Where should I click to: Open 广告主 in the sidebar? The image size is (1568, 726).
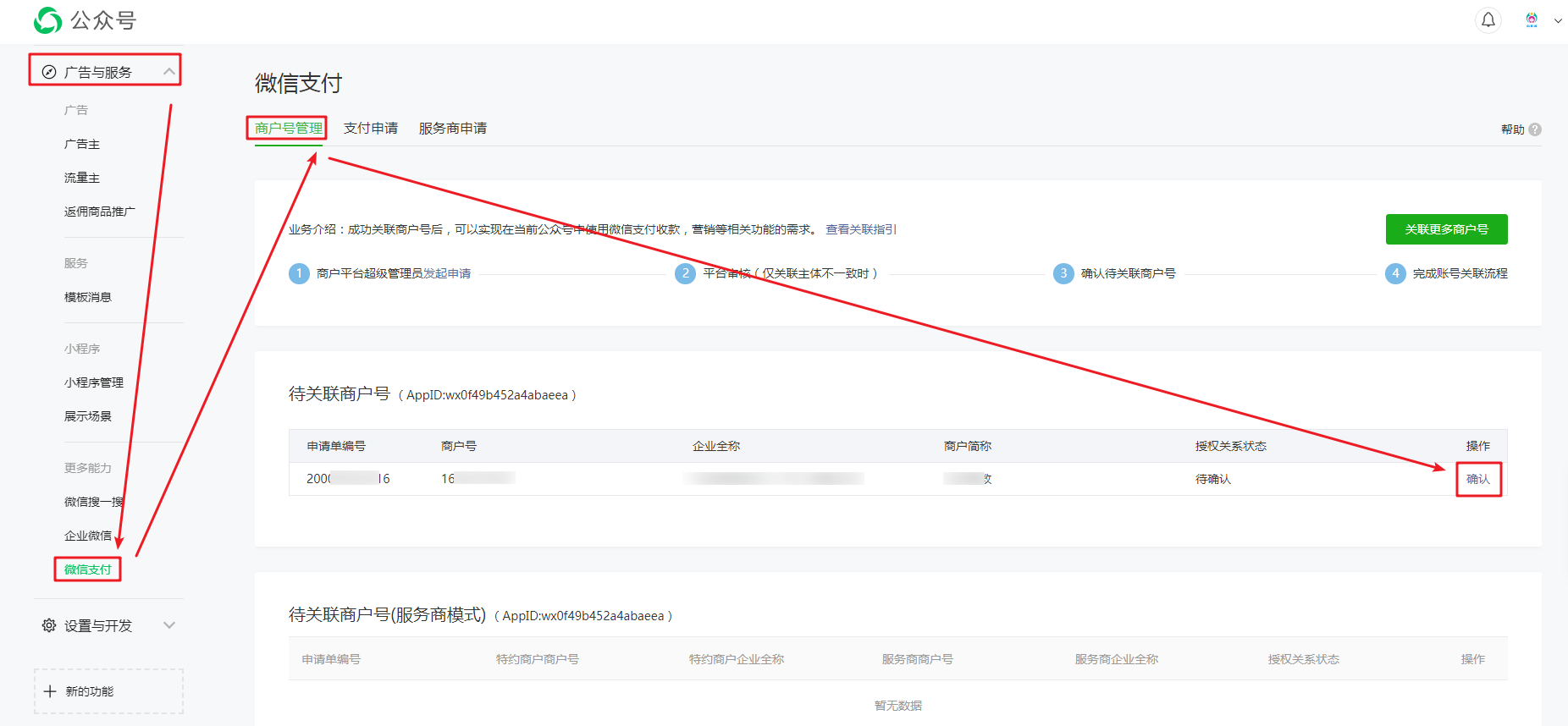(x=82, y=144)
